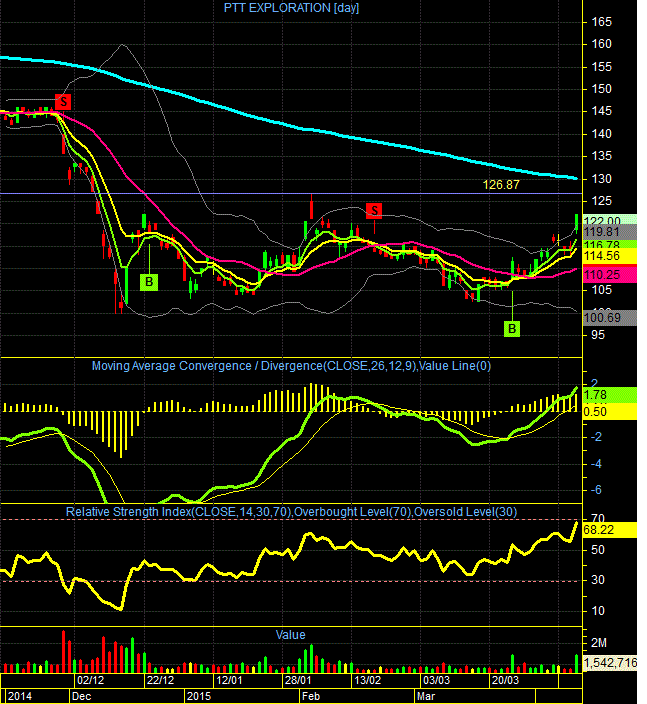Click the 2M label on the volume axis
This screenshot has width=647, height=704.
[x=599, y=643]
